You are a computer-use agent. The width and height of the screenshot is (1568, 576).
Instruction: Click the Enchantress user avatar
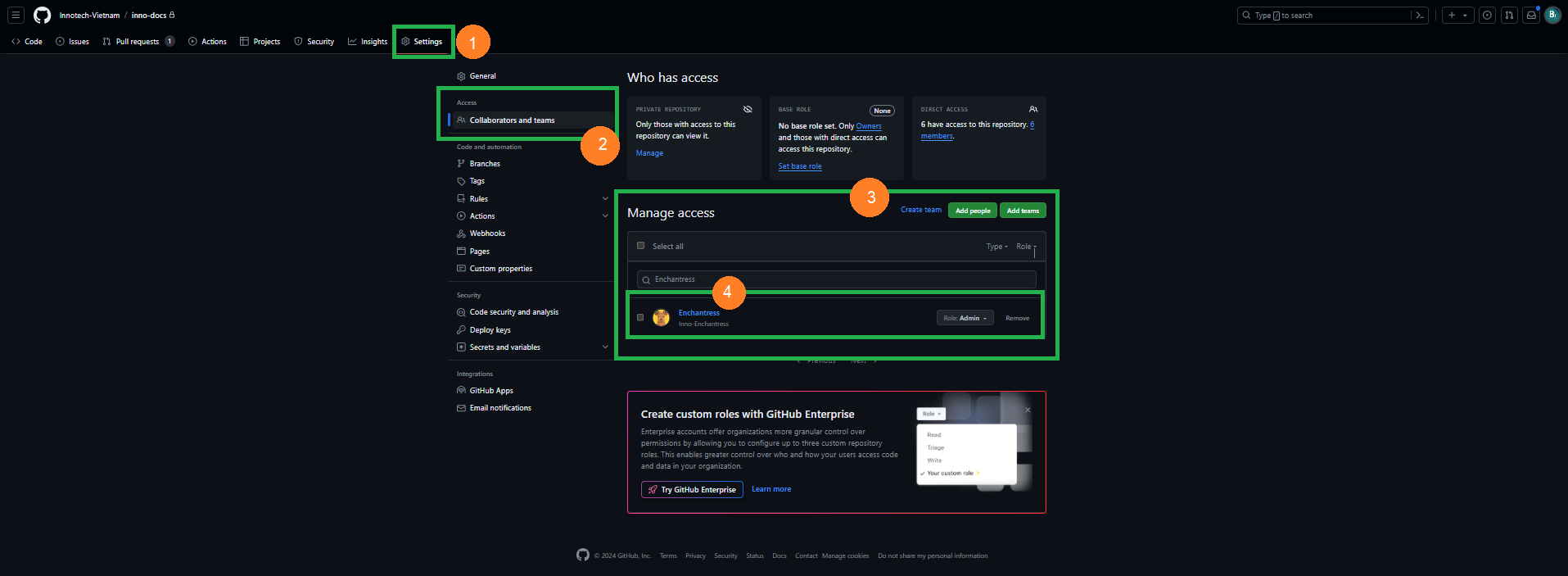click(x=661, y=318)
